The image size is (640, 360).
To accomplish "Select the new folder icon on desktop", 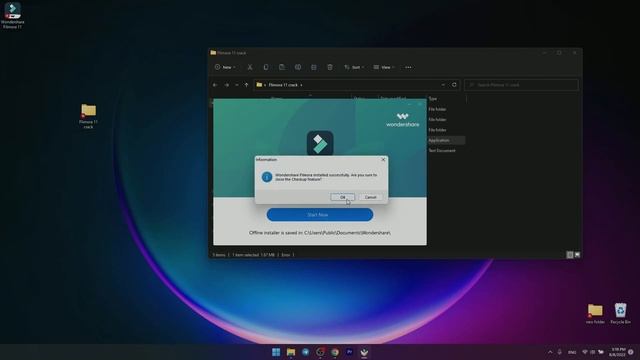I will (595, 313).
